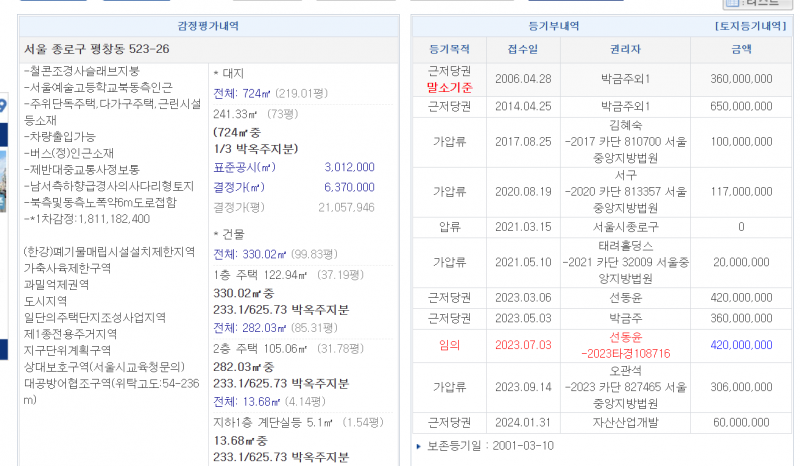This screenshot has width=800, height=466.
Task: Click the 접수일 column header
Action: pyautogui.click(x=522, y=48)
